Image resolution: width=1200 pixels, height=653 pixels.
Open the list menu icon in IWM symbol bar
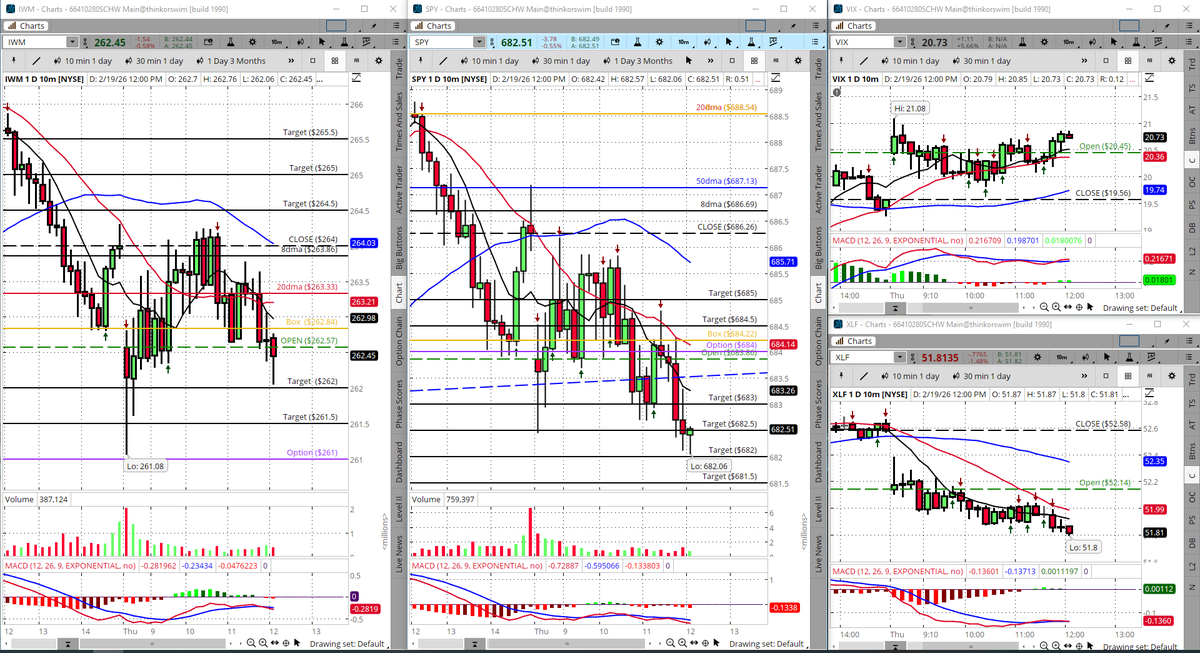click(396, 42)
